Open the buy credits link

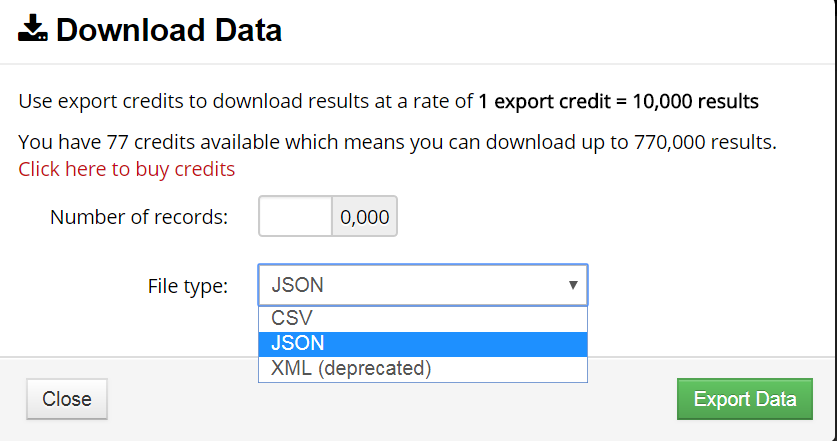pos(127,169)
